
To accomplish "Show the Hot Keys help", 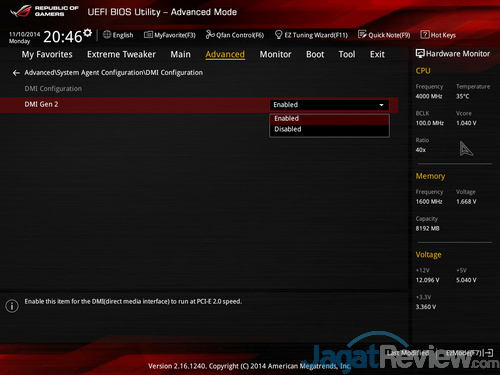I will 438,35.
